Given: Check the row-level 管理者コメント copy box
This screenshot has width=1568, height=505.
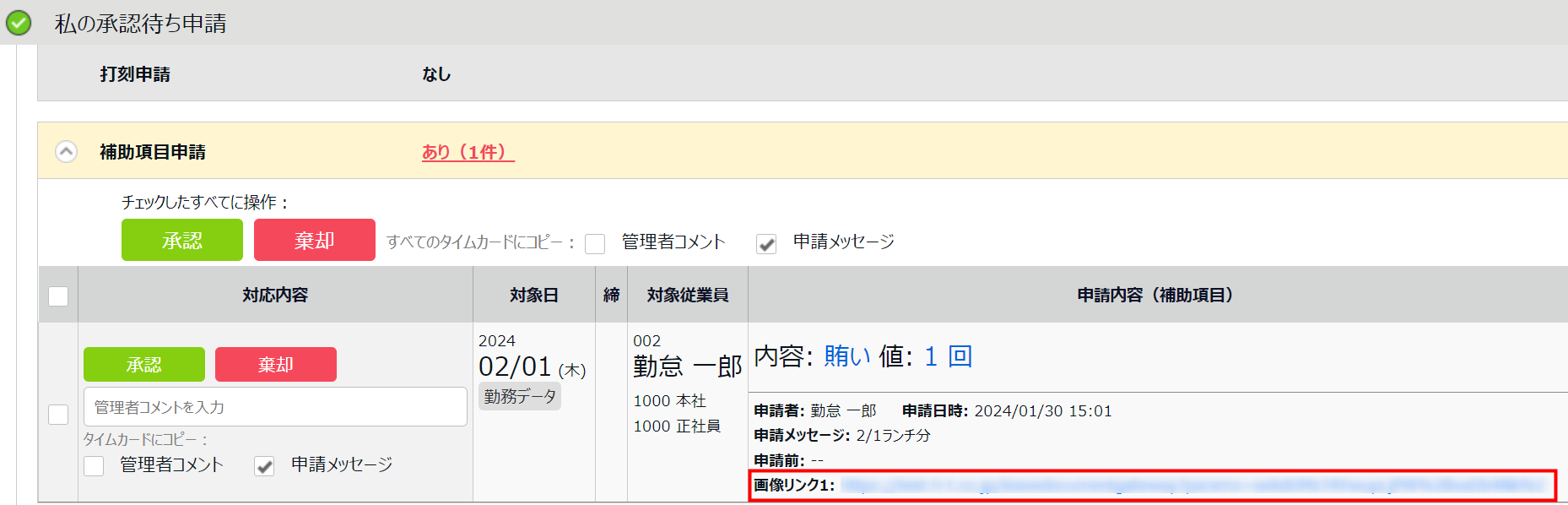Looking at the screenshot, I should (x=94, y=466).
